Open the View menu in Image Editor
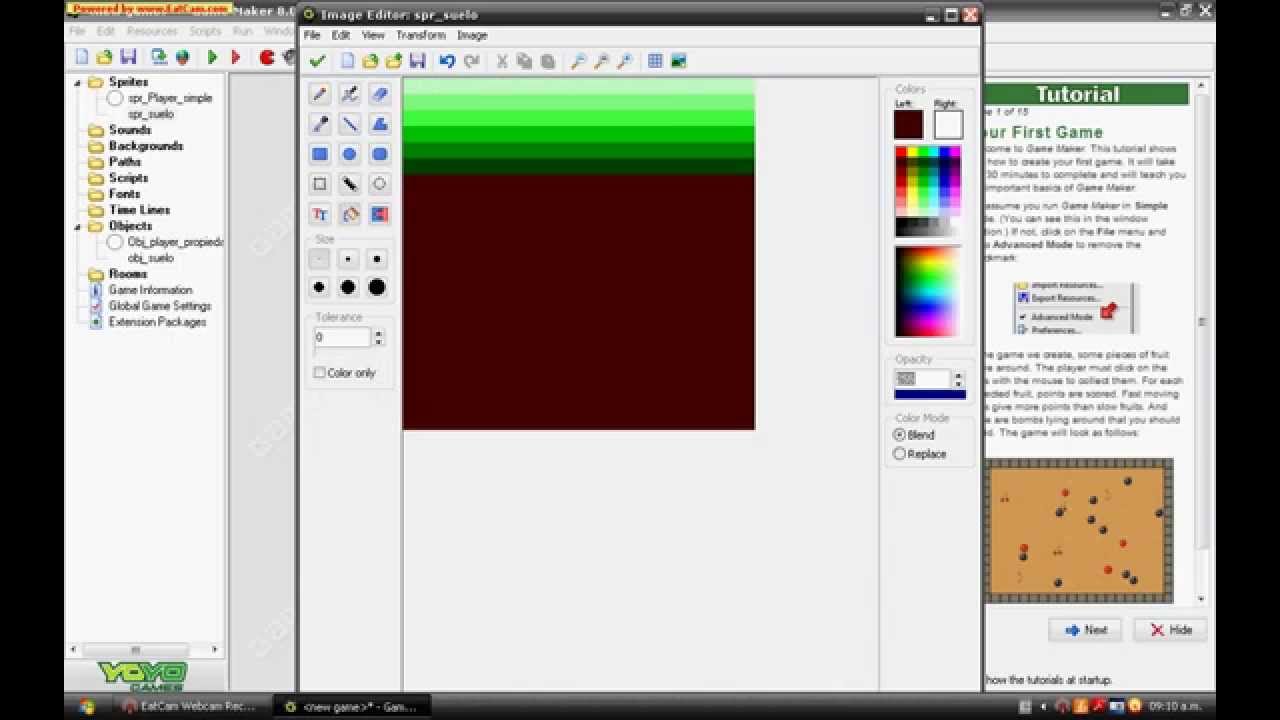This screenshot has height=720, width=1280. tap(373, 35)
